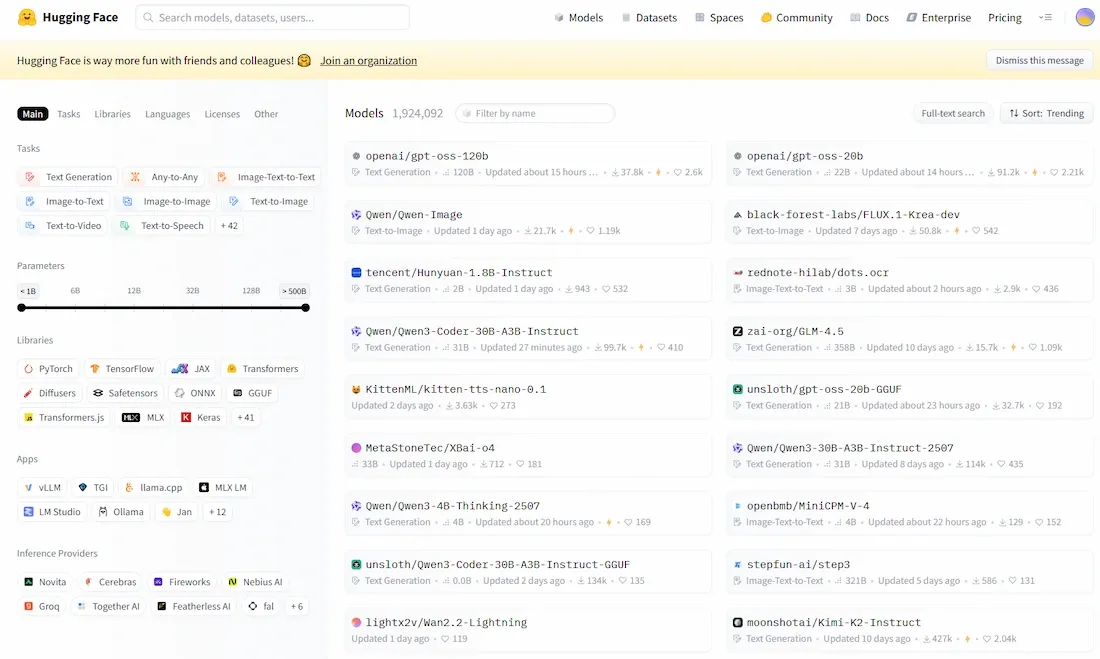Switch to the Languages filter tab

coord(168,114)
